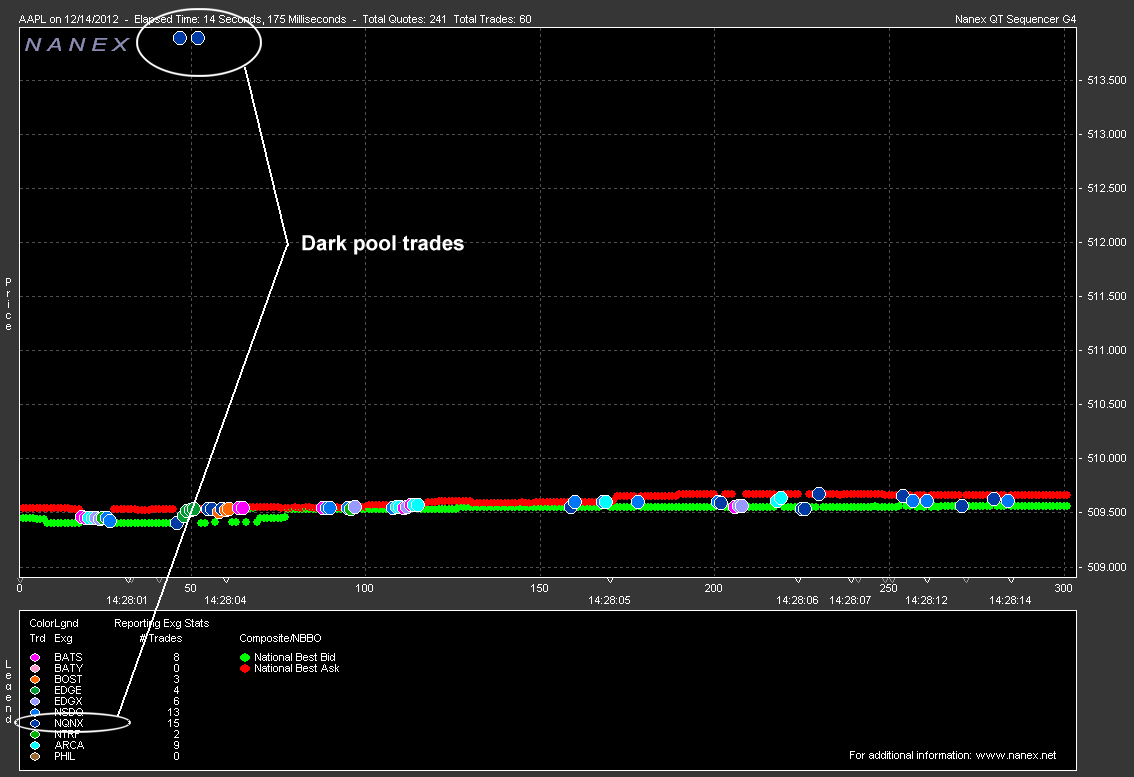Select the ARCA trade count 9
The height and width of the screenshot is (777, 1134).
click(x=176, y=745)
